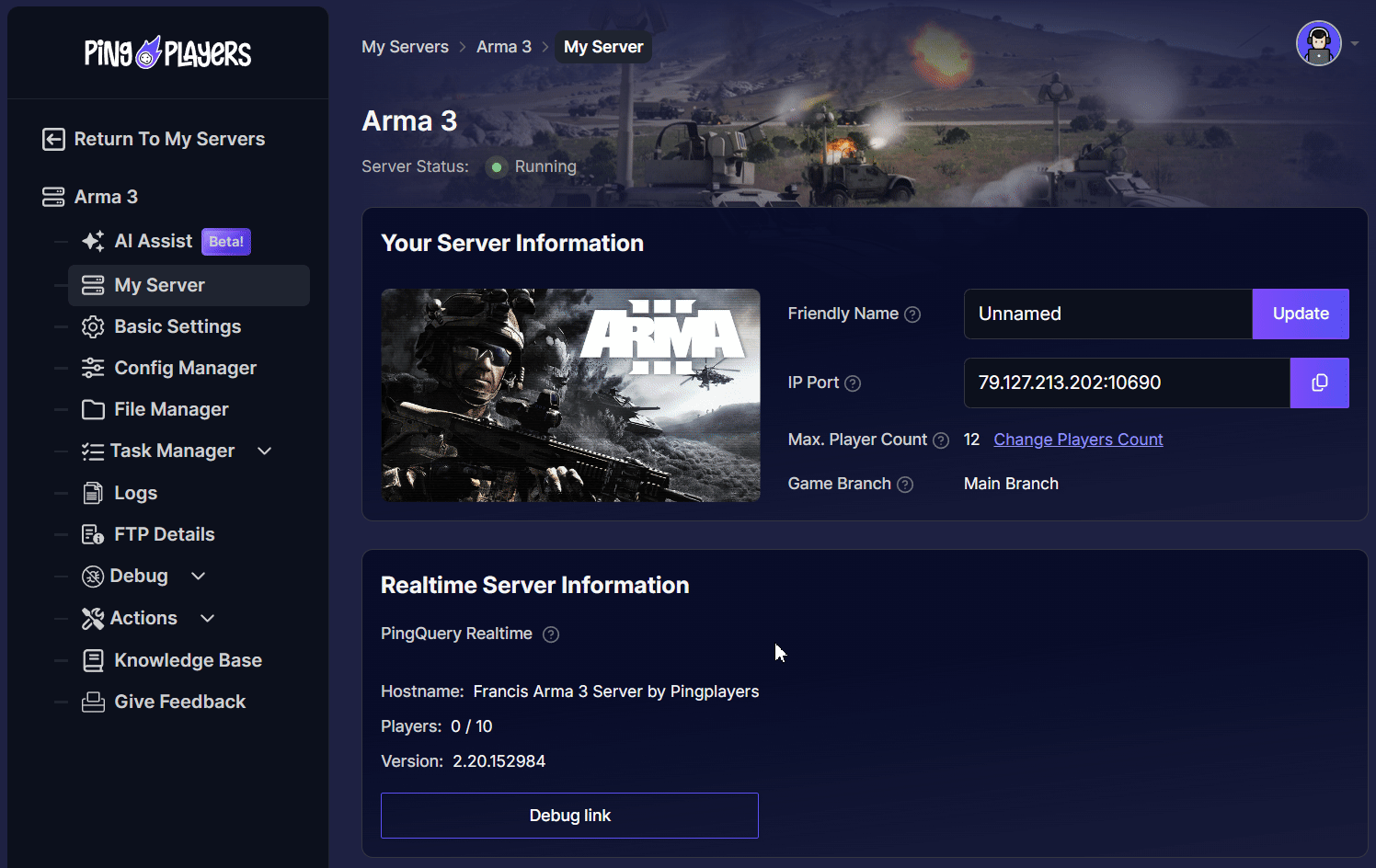Open FTP Details in the sidebar
Image resolution: width=1376 pixels, height=868 pixels.
pyautogui.click(x=165, y=534)
